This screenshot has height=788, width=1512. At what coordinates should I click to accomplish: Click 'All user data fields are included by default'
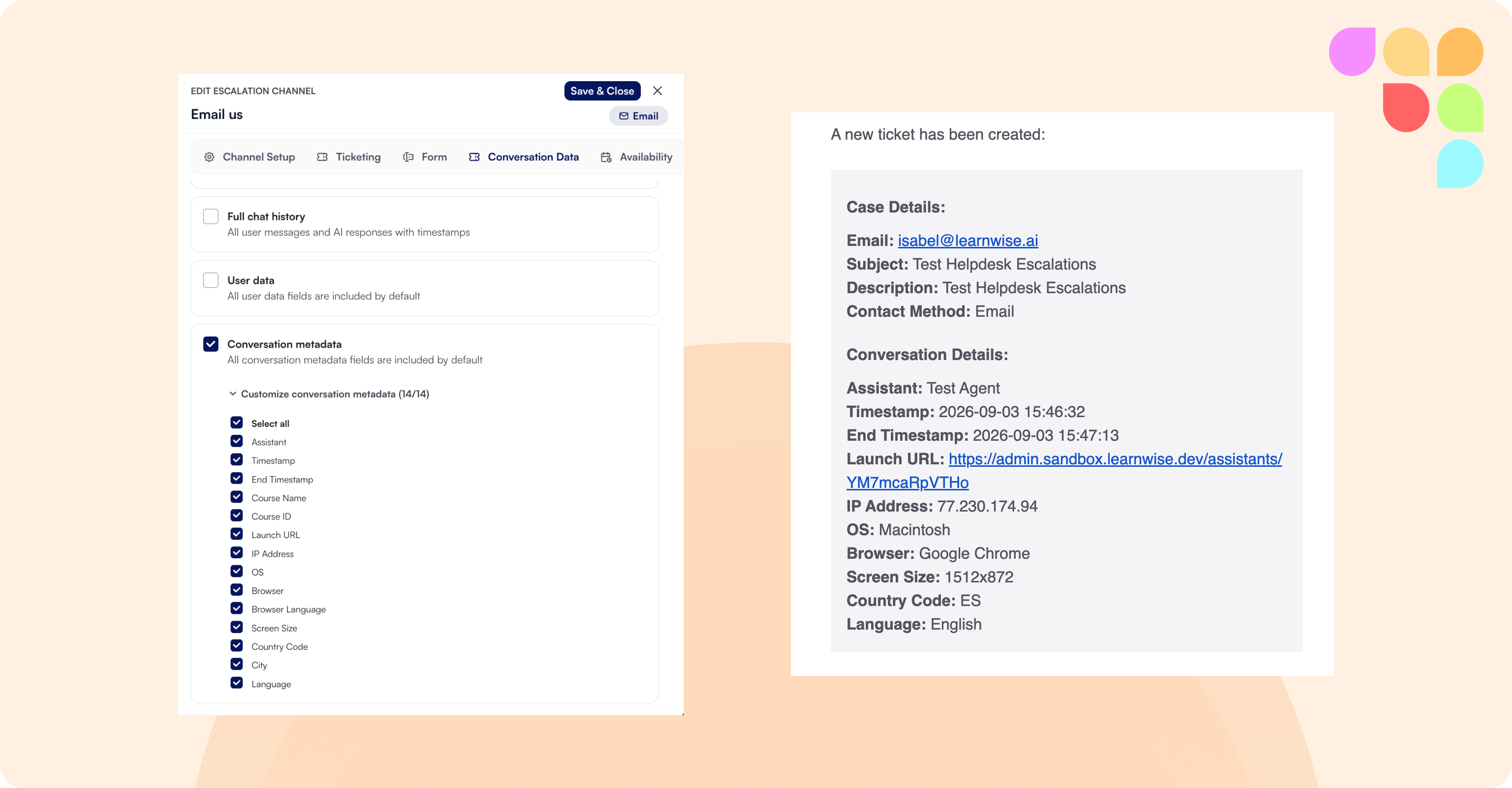(324, 296)
